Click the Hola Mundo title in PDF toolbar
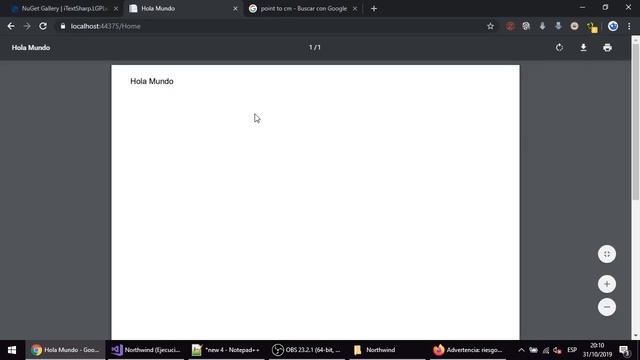The height and width of the screenshot is (360, 640). tap(31, 48)
